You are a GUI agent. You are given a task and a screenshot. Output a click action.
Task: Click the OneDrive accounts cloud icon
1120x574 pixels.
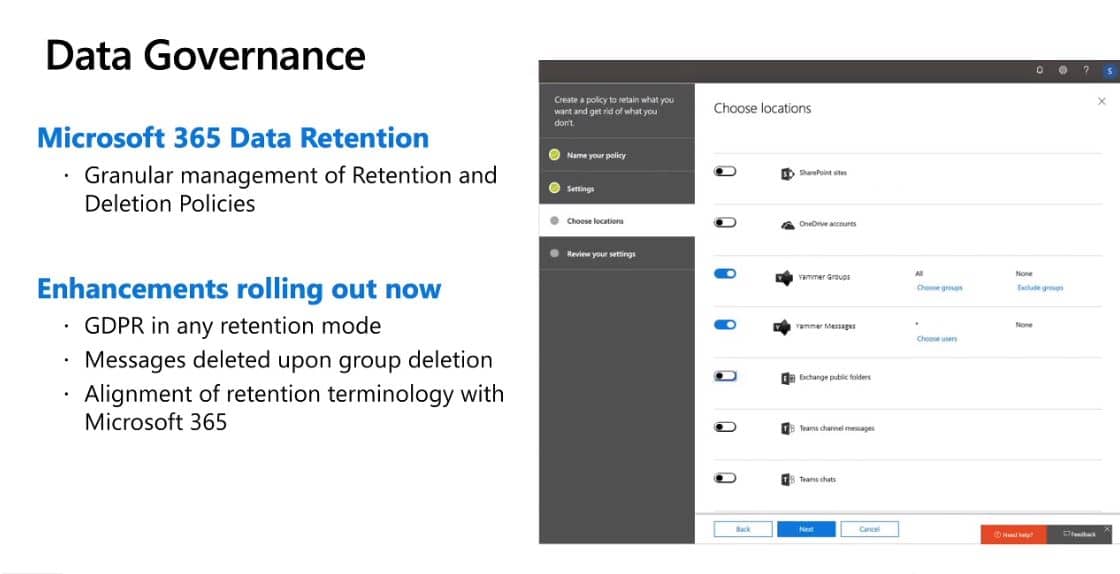point(787,225)
